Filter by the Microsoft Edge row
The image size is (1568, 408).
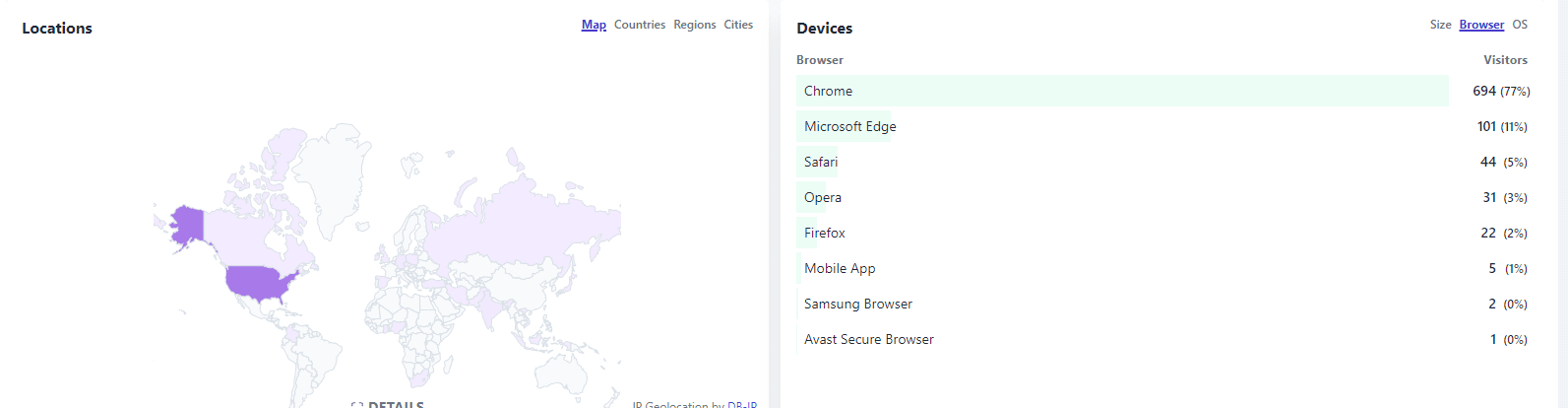pyautogui.click(x=1163, y=126)
